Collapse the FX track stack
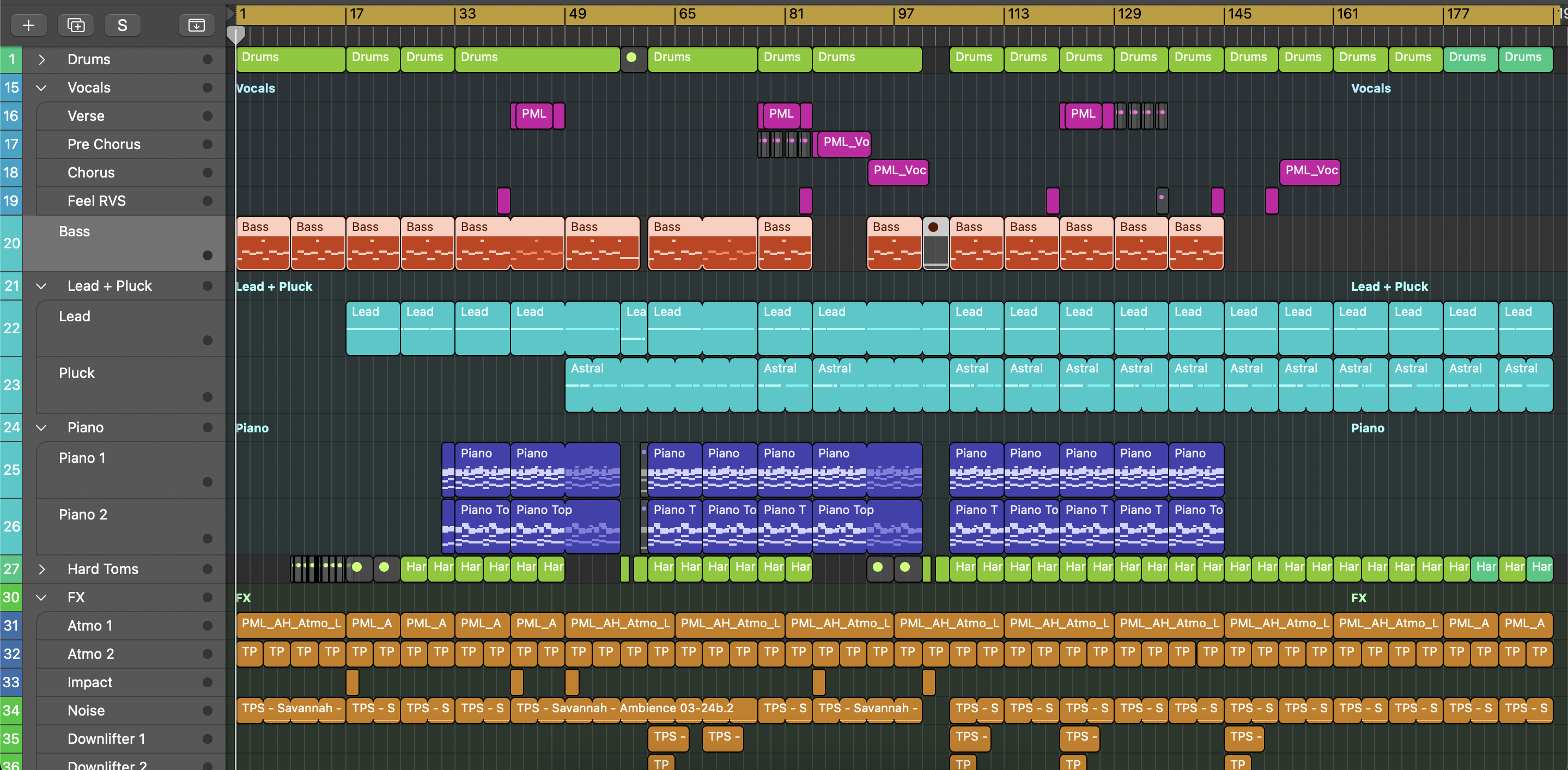The image size is (1568, 770). click(x=41, y=597)
